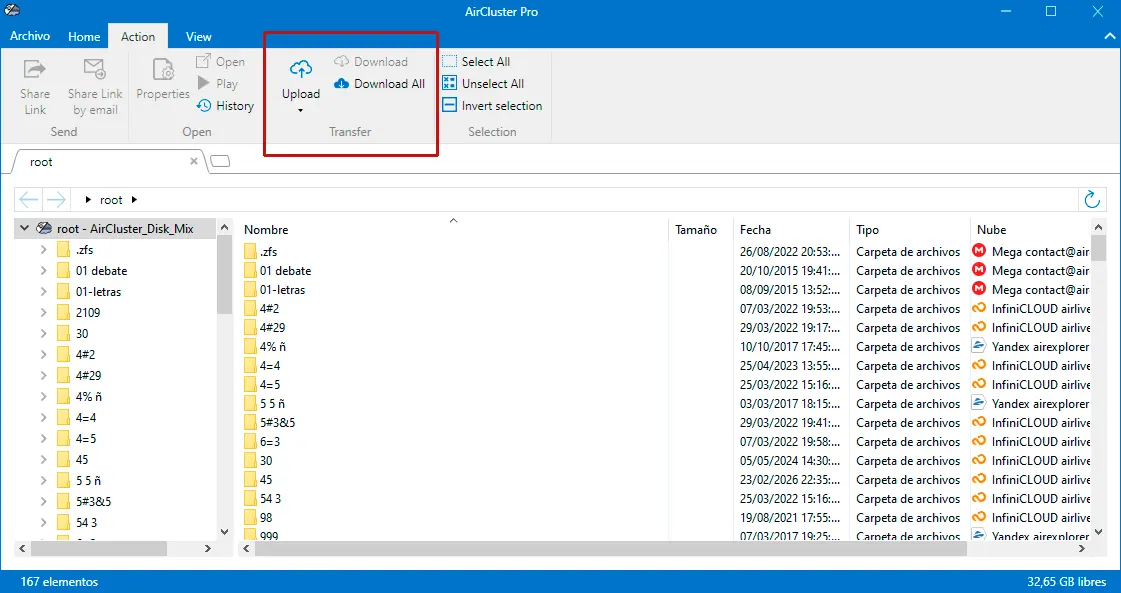This screenshot has height=593, width=1121.
Task: Click the Share Link icon
Action: coord(34,69)
